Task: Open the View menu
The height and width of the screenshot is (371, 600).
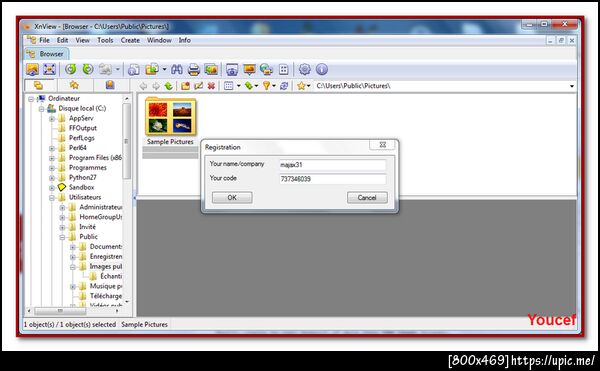Action: coord(82,40)
